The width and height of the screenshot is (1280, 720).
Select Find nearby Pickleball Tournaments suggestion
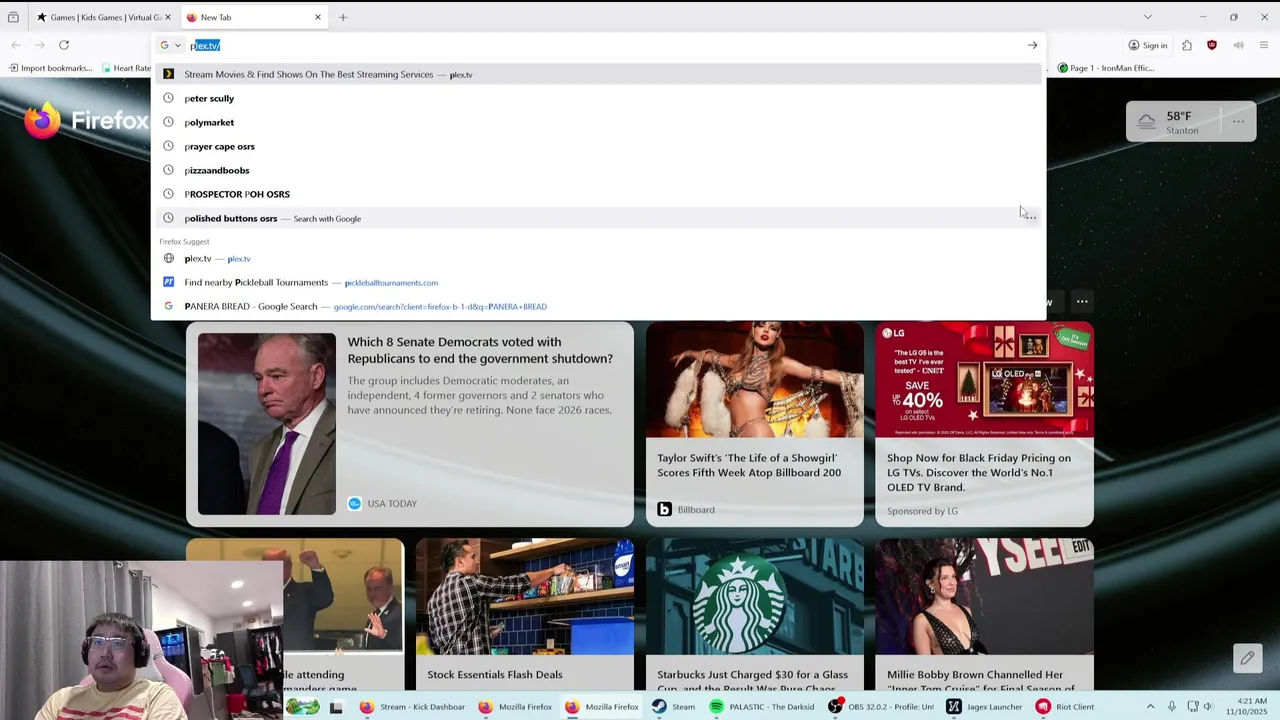click(x=598, y=282)
